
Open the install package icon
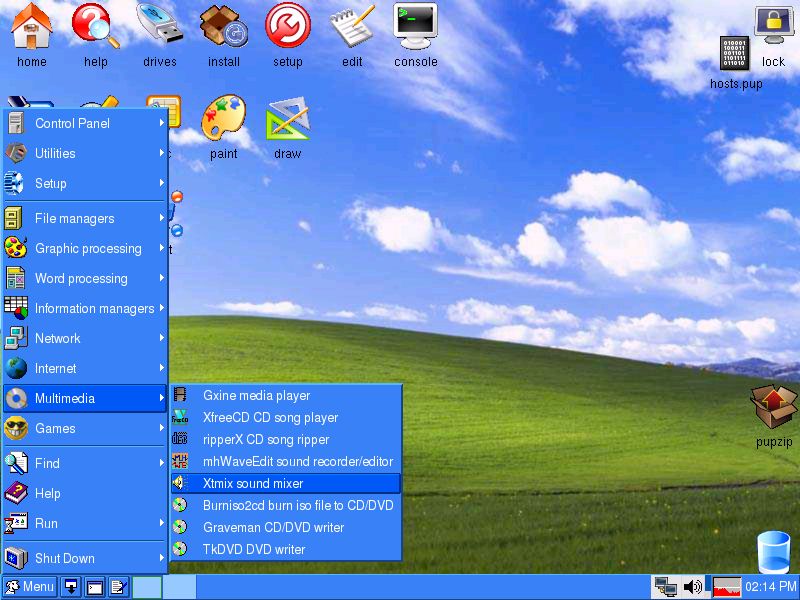pos(223,26)
